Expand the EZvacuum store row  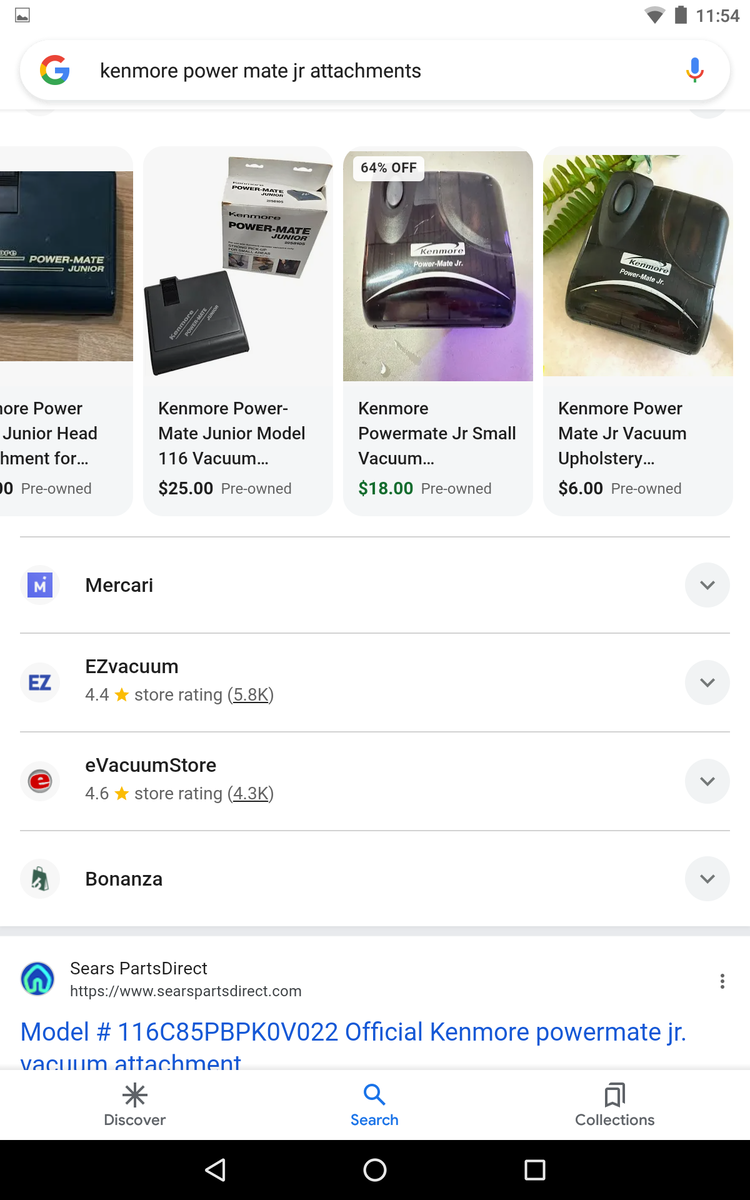coord(707,682)
